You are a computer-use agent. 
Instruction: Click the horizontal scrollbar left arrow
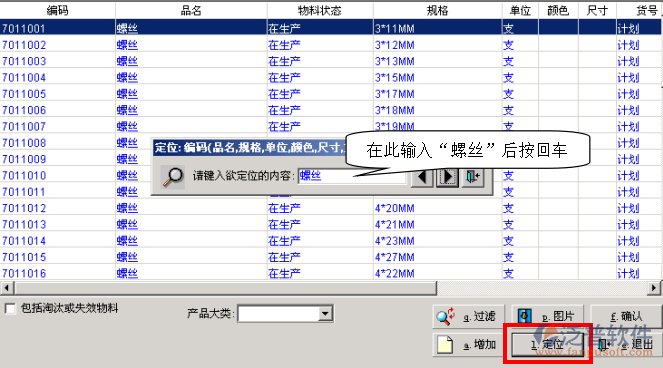click(x=7, y=288)
